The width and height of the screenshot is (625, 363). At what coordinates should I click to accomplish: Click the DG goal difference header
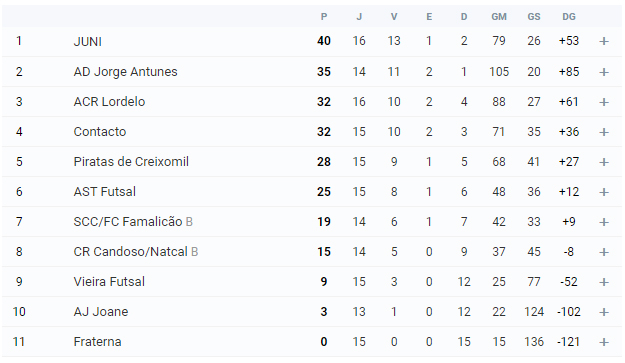pyautogui.click(x=569, y=17)
